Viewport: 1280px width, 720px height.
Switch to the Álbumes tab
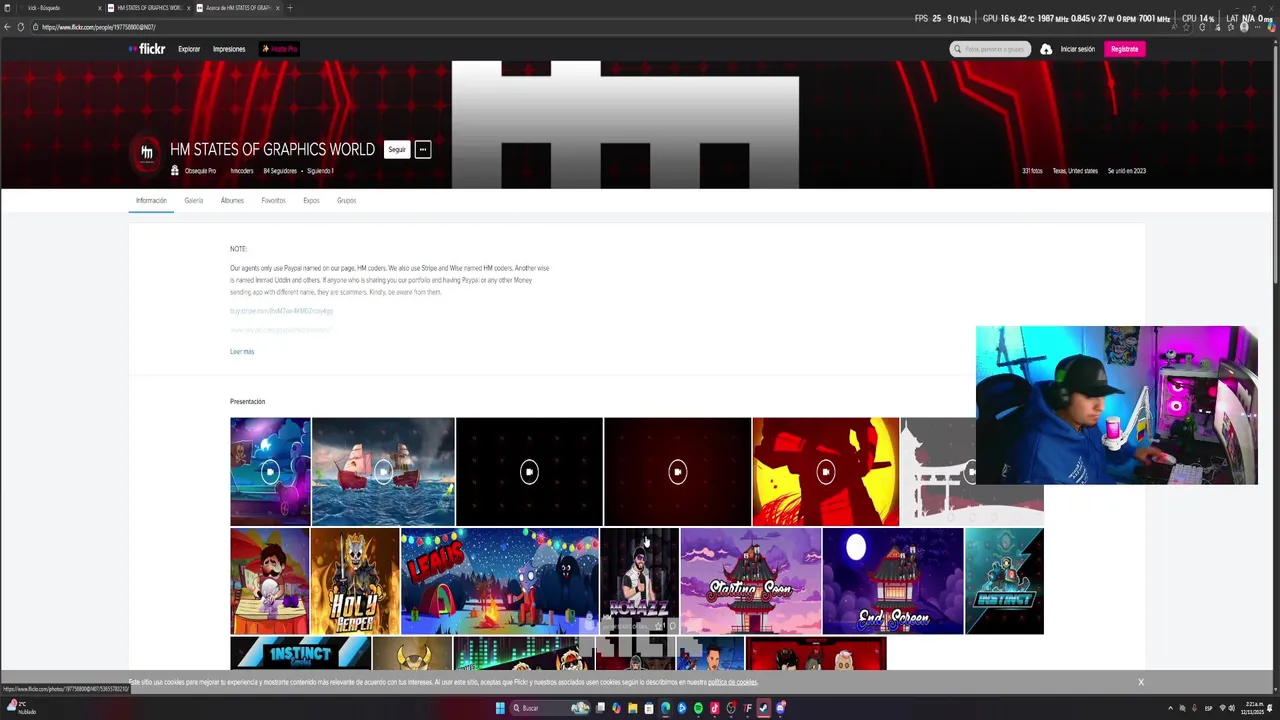pyautogui.click(x=232, y=201)
